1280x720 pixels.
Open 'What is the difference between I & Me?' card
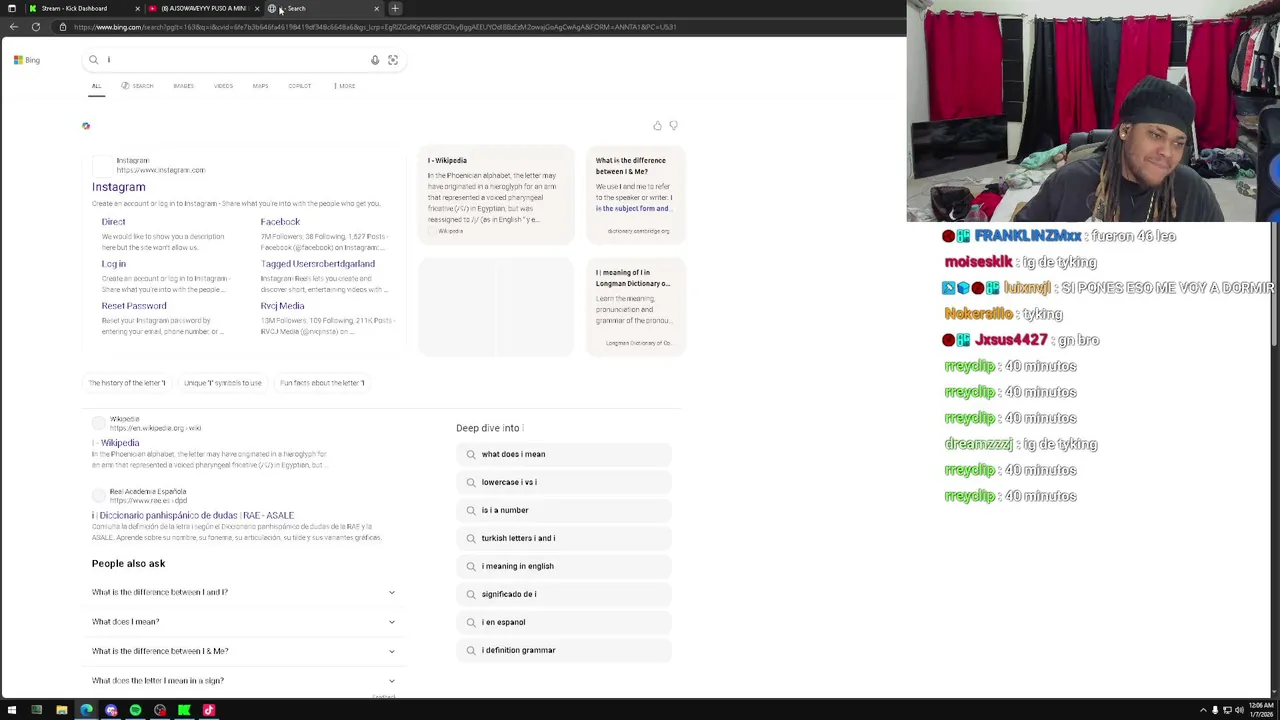[x=635, y=195]
